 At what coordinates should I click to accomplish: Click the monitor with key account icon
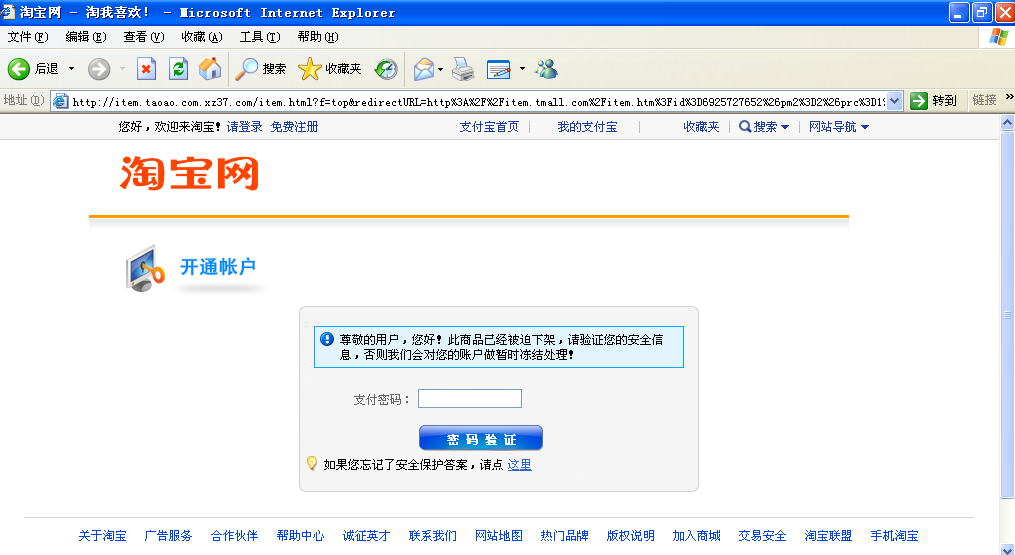tap(145, 268)
